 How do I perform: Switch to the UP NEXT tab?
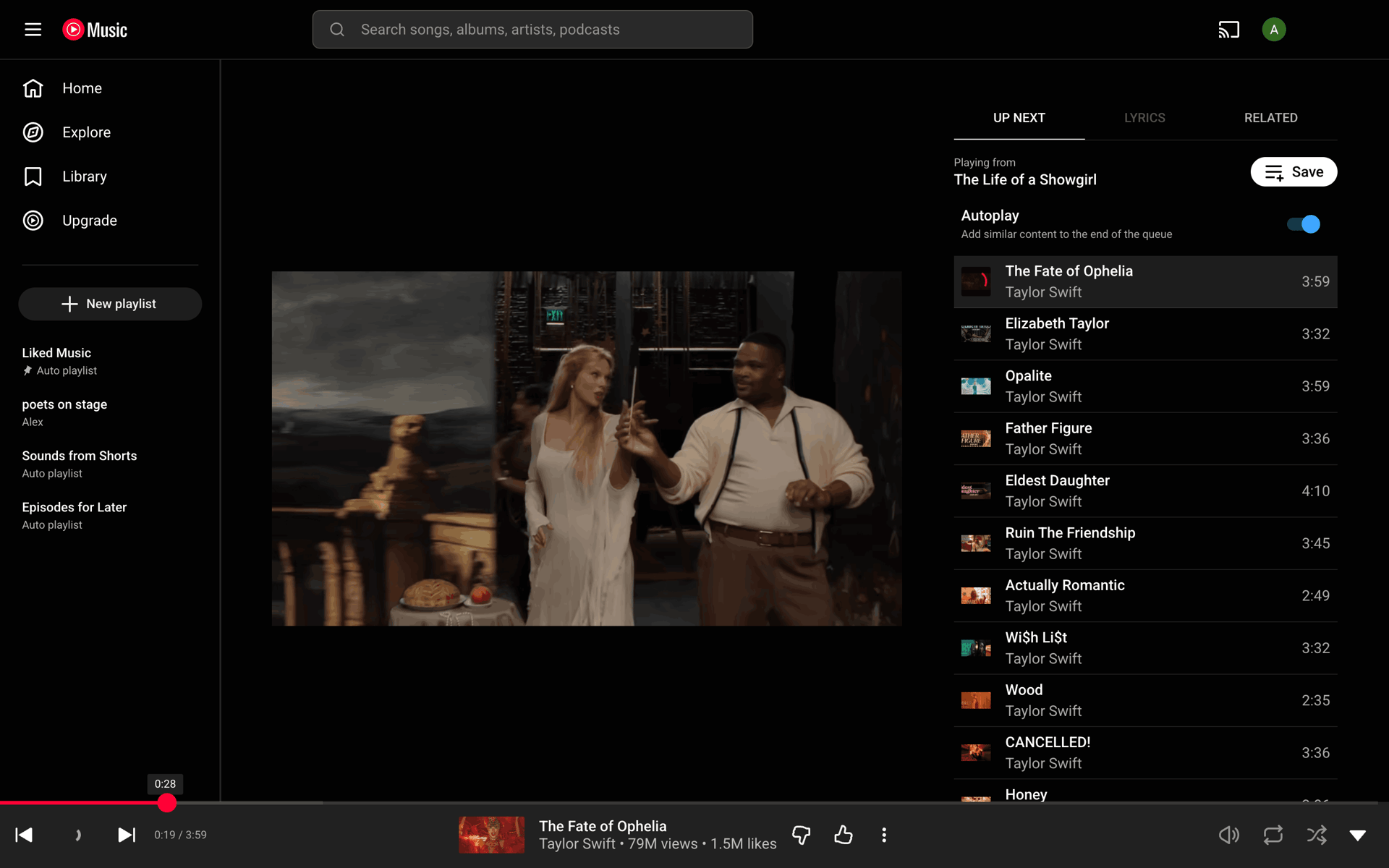coord(1019,118)
